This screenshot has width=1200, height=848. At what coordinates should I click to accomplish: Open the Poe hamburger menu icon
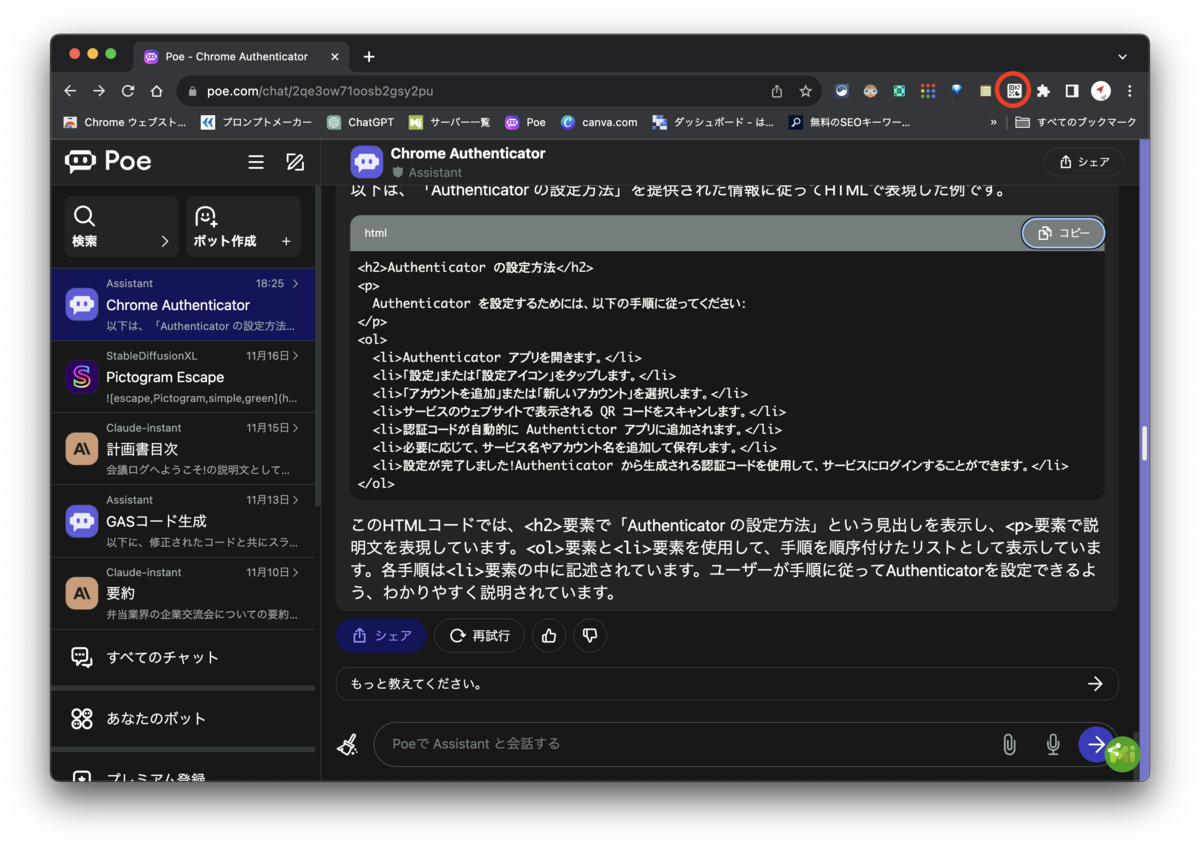coord(257,161)
